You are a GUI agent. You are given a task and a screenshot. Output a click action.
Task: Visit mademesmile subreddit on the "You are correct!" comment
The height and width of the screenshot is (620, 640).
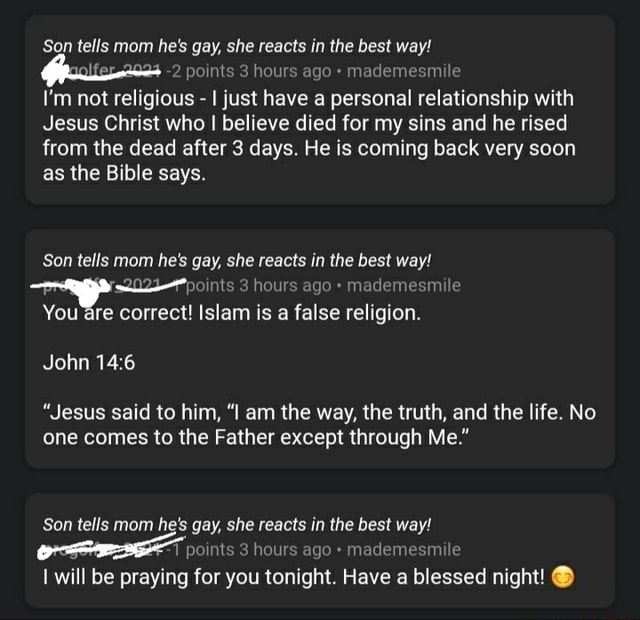tap(404, 285)
